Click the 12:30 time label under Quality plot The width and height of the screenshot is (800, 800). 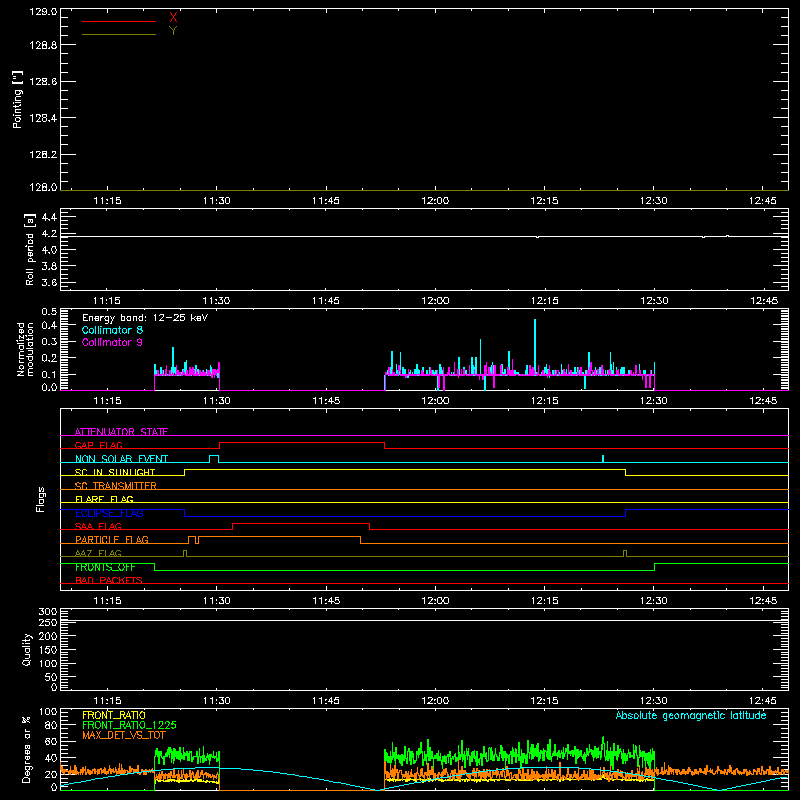click(654, 701)
